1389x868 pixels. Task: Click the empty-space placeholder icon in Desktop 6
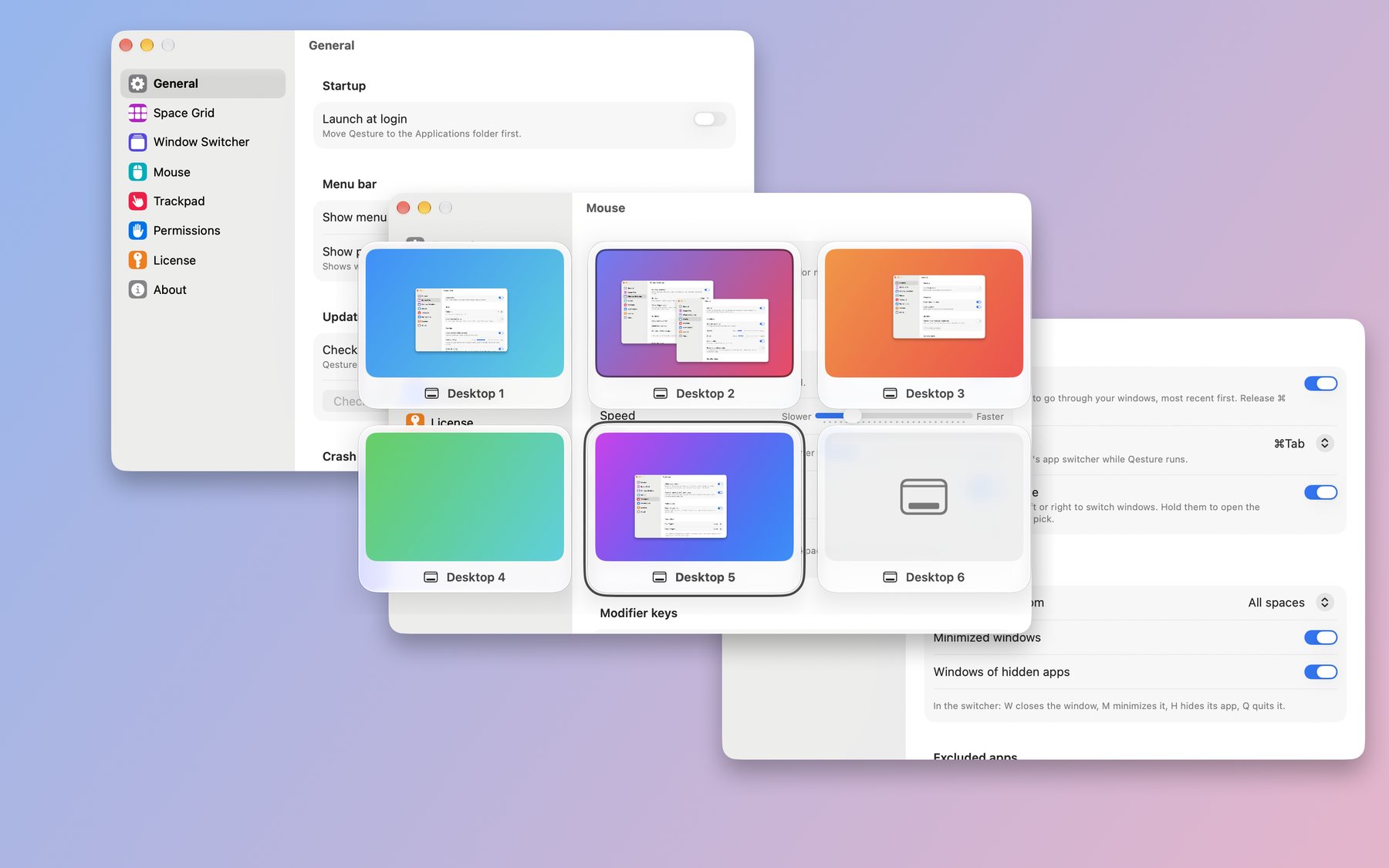[x=924, y=497]
